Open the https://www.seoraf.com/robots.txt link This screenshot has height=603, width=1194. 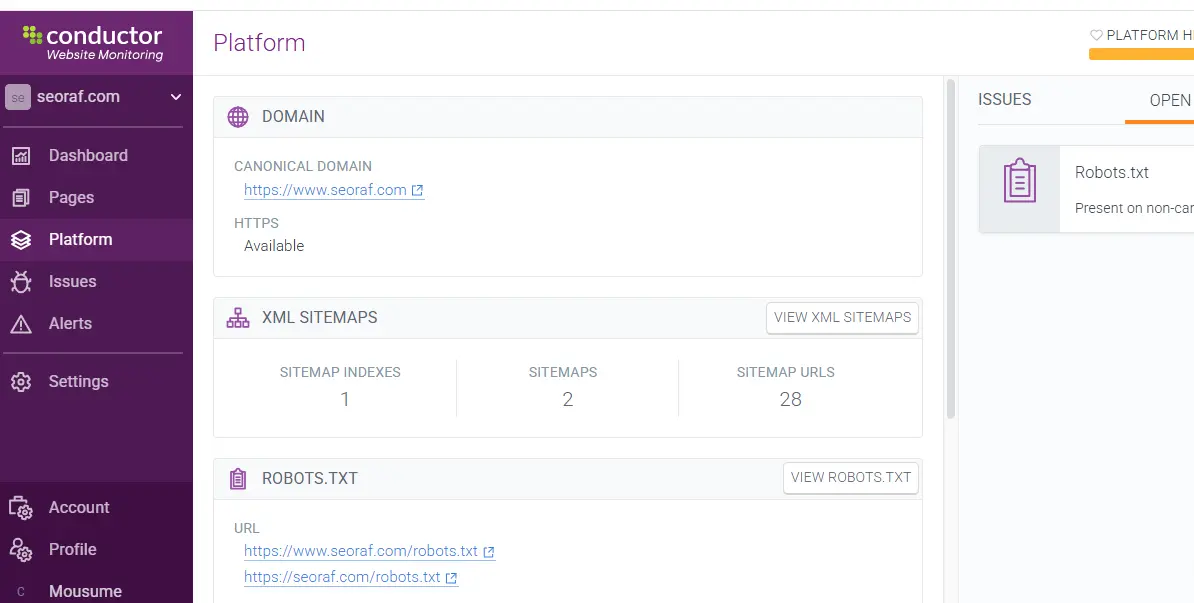tap(361, 550)
